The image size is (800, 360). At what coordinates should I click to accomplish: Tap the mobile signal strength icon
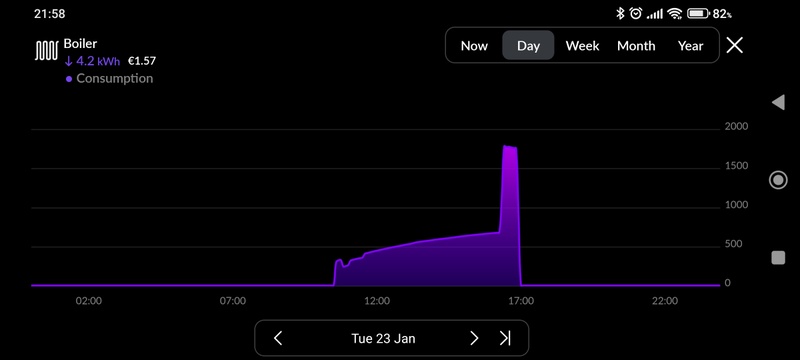pos(655,14)
